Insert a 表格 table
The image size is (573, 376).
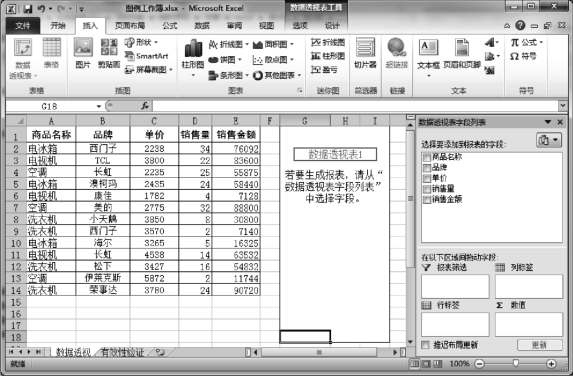point(52,48)
